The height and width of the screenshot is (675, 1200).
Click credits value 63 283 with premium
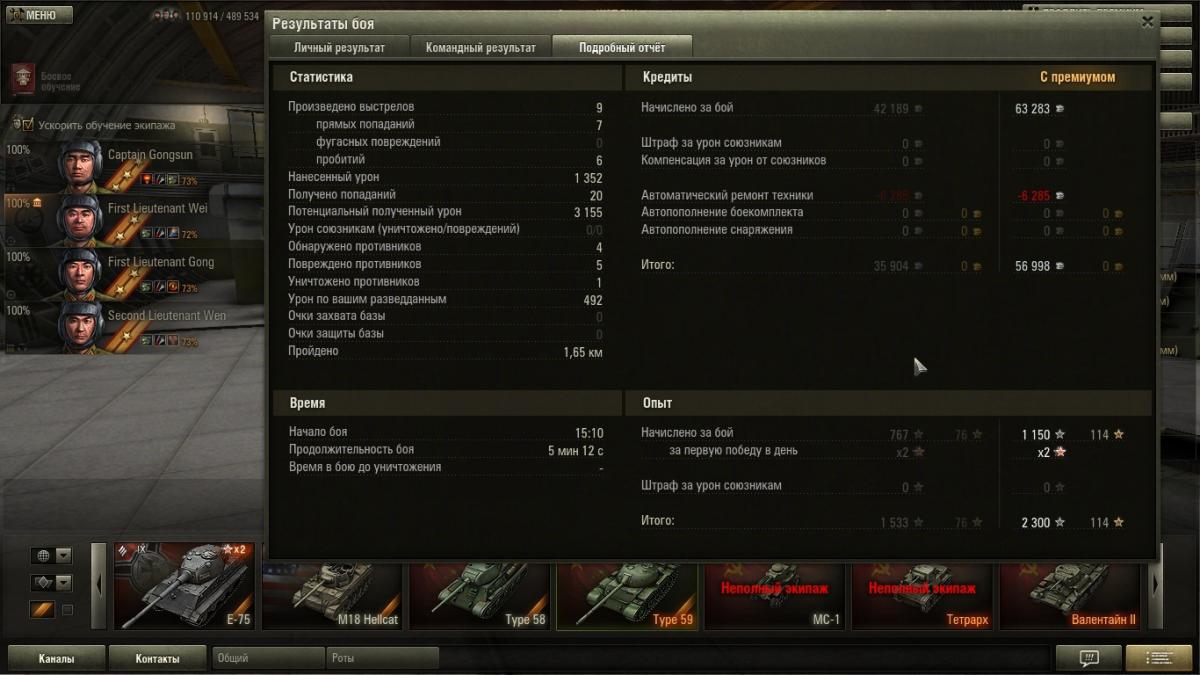1032,108
